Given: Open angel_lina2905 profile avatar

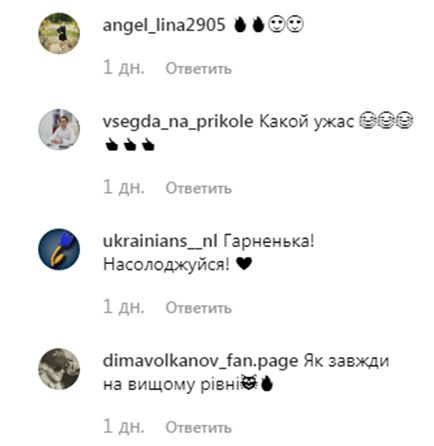Looking at the screenshot, I should [59, 33].
